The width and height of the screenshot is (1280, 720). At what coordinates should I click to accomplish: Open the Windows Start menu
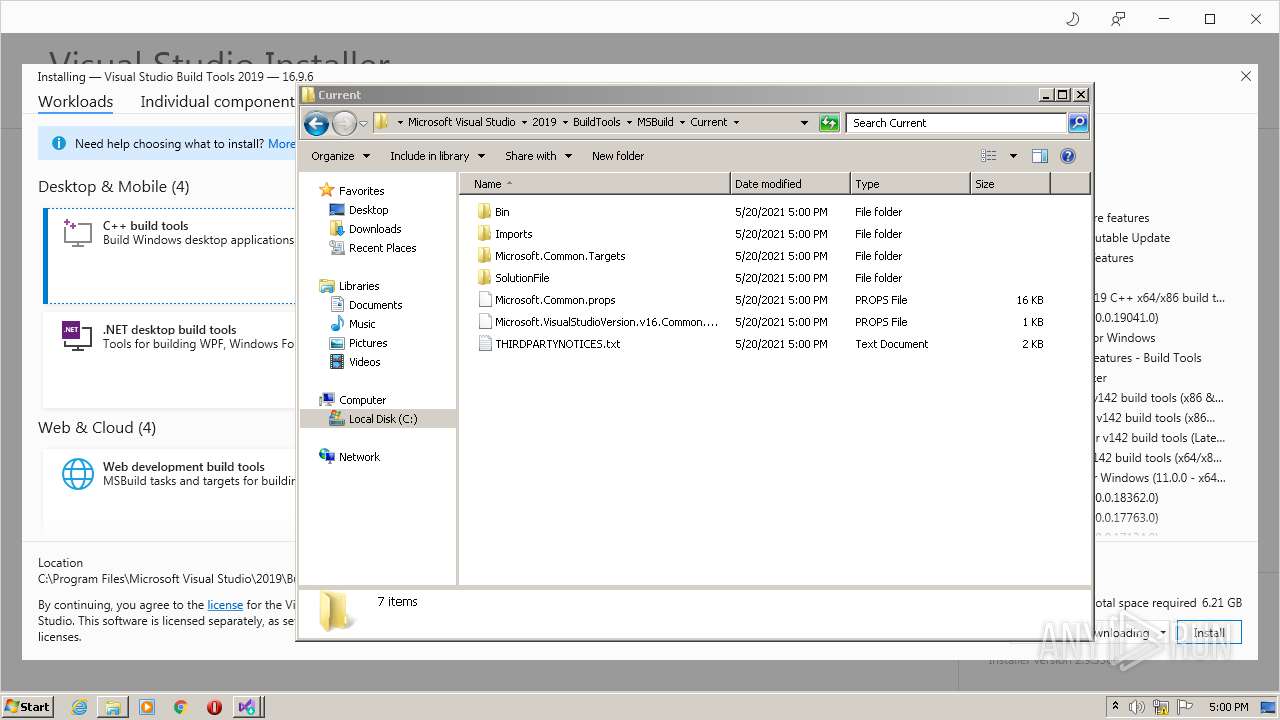pyautogui.click(x=28, y=706)
